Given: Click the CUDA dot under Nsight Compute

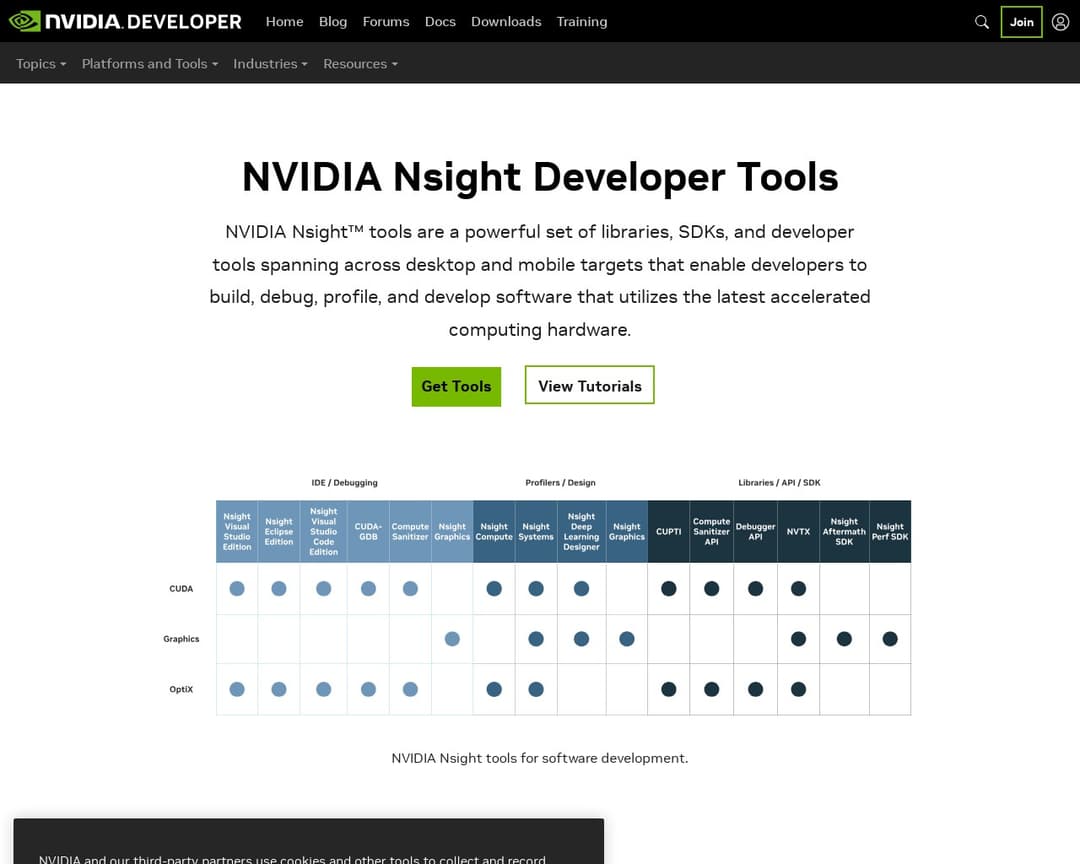Looking at the screenshot, I should 494,588.
